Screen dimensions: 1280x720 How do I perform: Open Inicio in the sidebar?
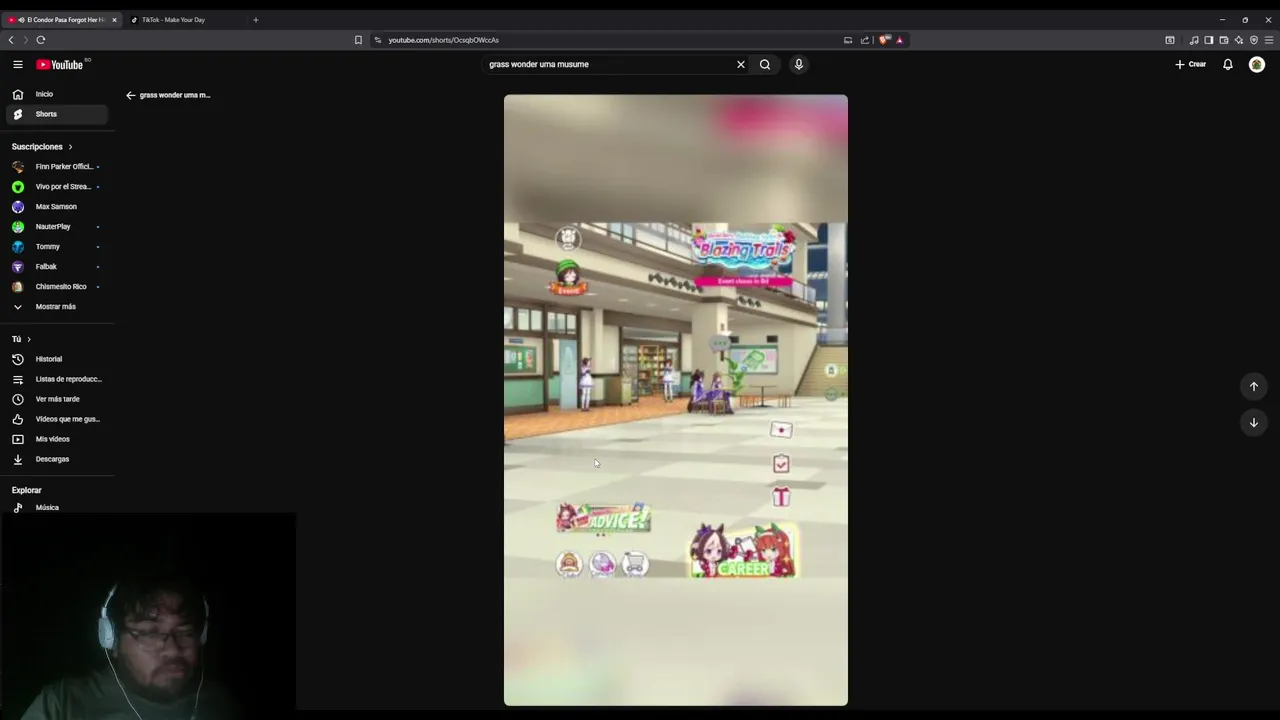57,94
